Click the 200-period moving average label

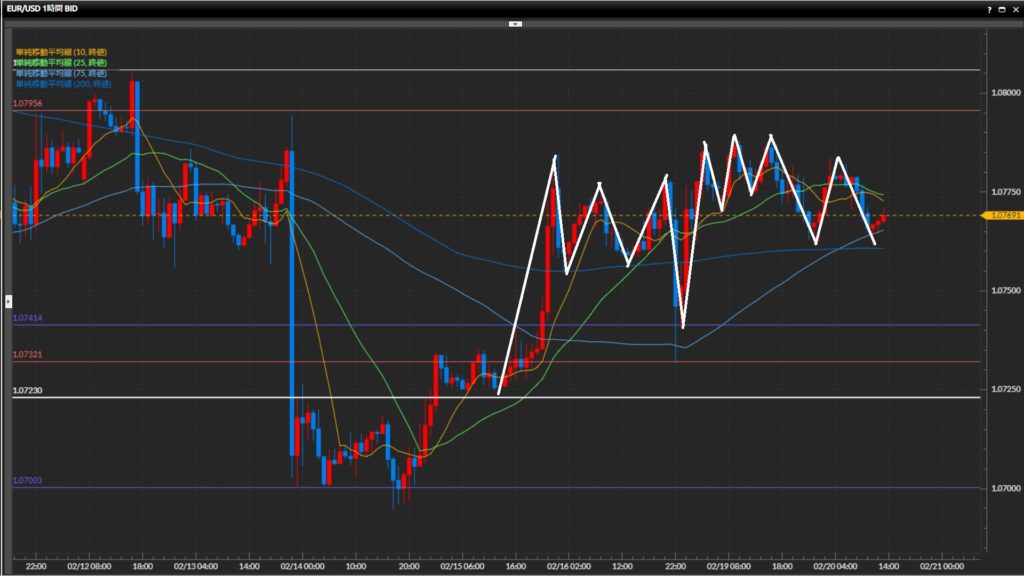(62, 84)
